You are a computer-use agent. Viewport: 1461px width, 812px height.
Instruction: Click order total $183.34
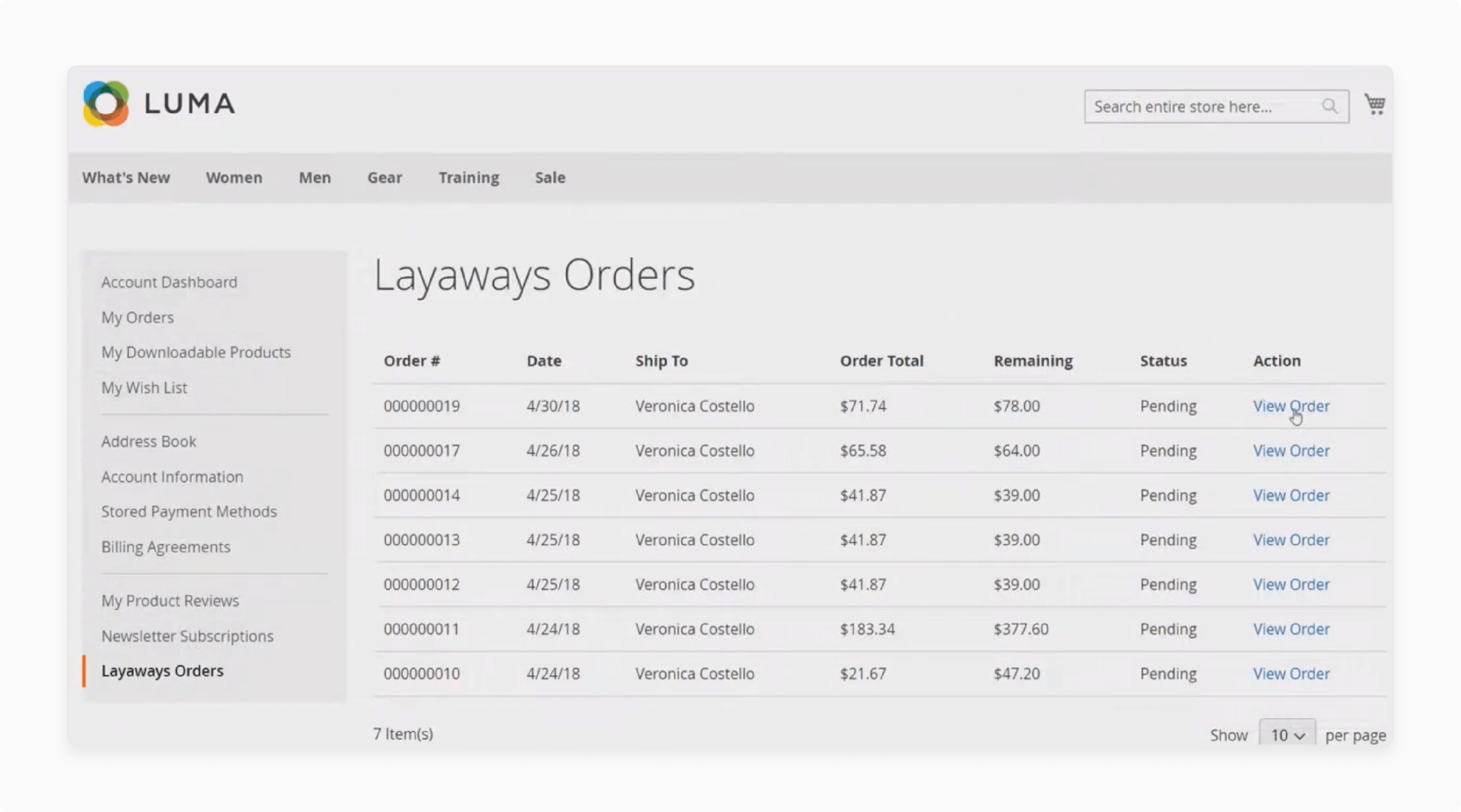(867, 629)
